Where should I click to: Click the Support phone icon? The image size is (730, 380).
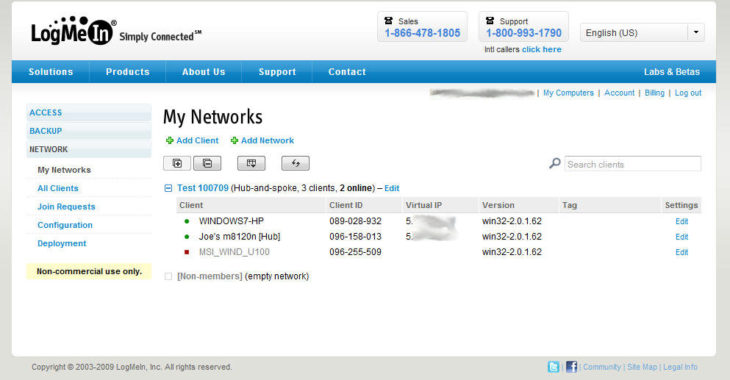(x=490, y=21)
